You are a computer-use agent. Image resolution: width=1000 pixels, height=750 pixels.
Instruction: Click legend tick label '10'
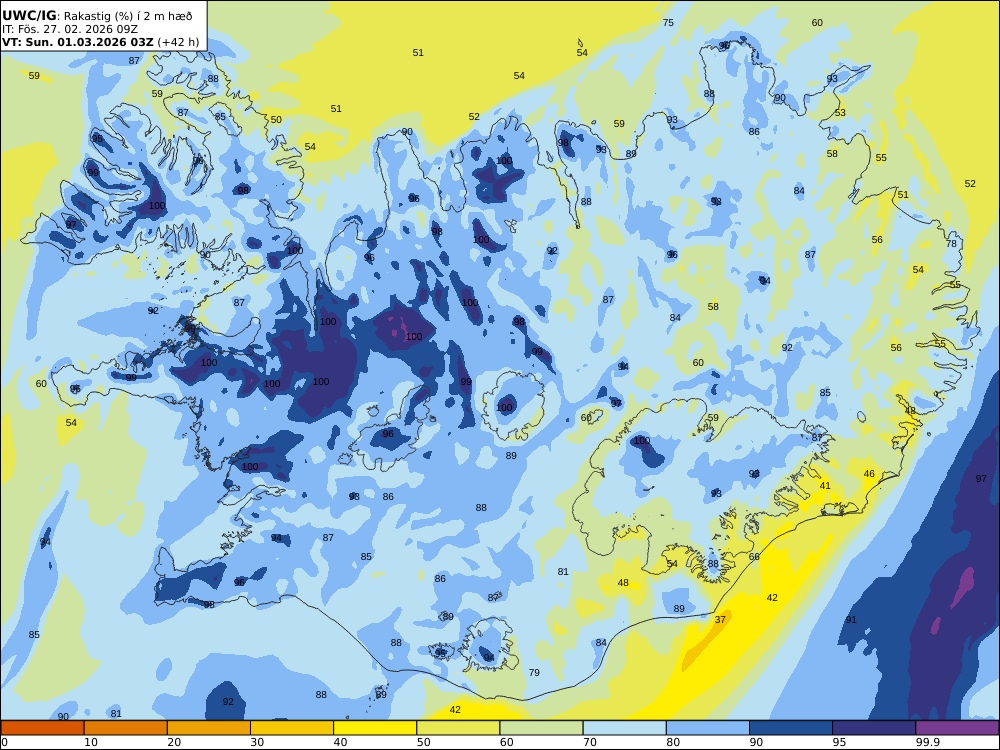[91, 742]
